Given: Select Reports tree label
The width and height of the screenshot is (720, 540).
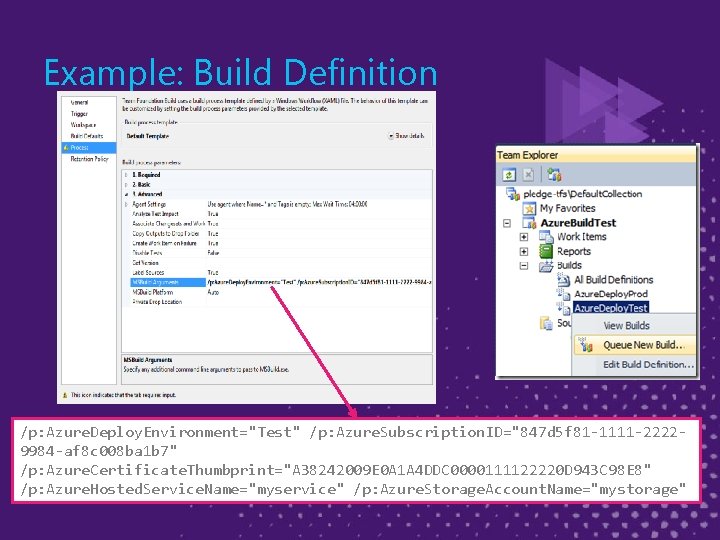Looking at the screenshot, I should point(574,251).
